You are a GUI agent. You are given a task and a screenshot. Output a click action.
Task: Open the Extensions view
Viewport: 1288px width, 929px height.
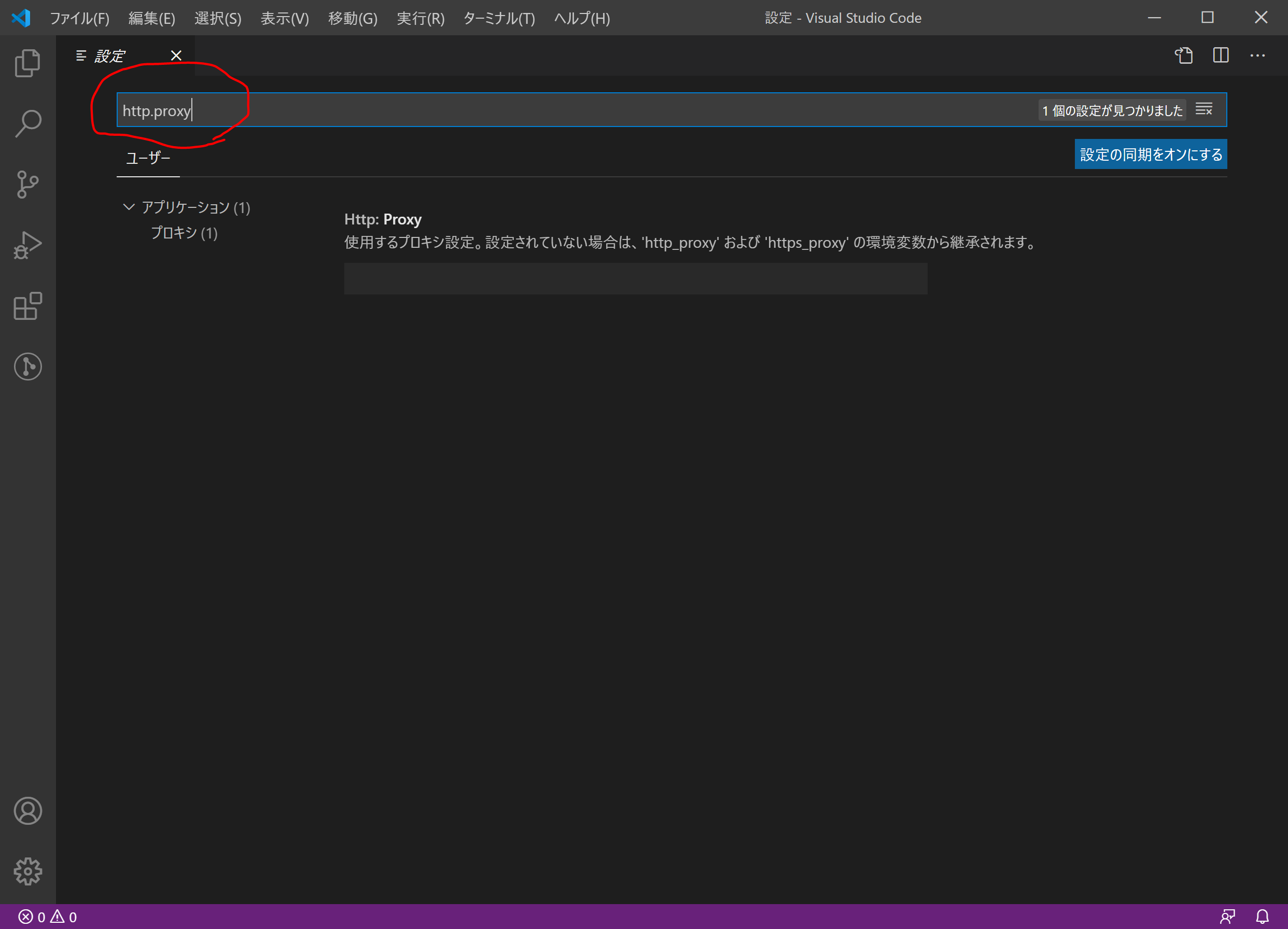pyautogui.click(x=27, y=306)
